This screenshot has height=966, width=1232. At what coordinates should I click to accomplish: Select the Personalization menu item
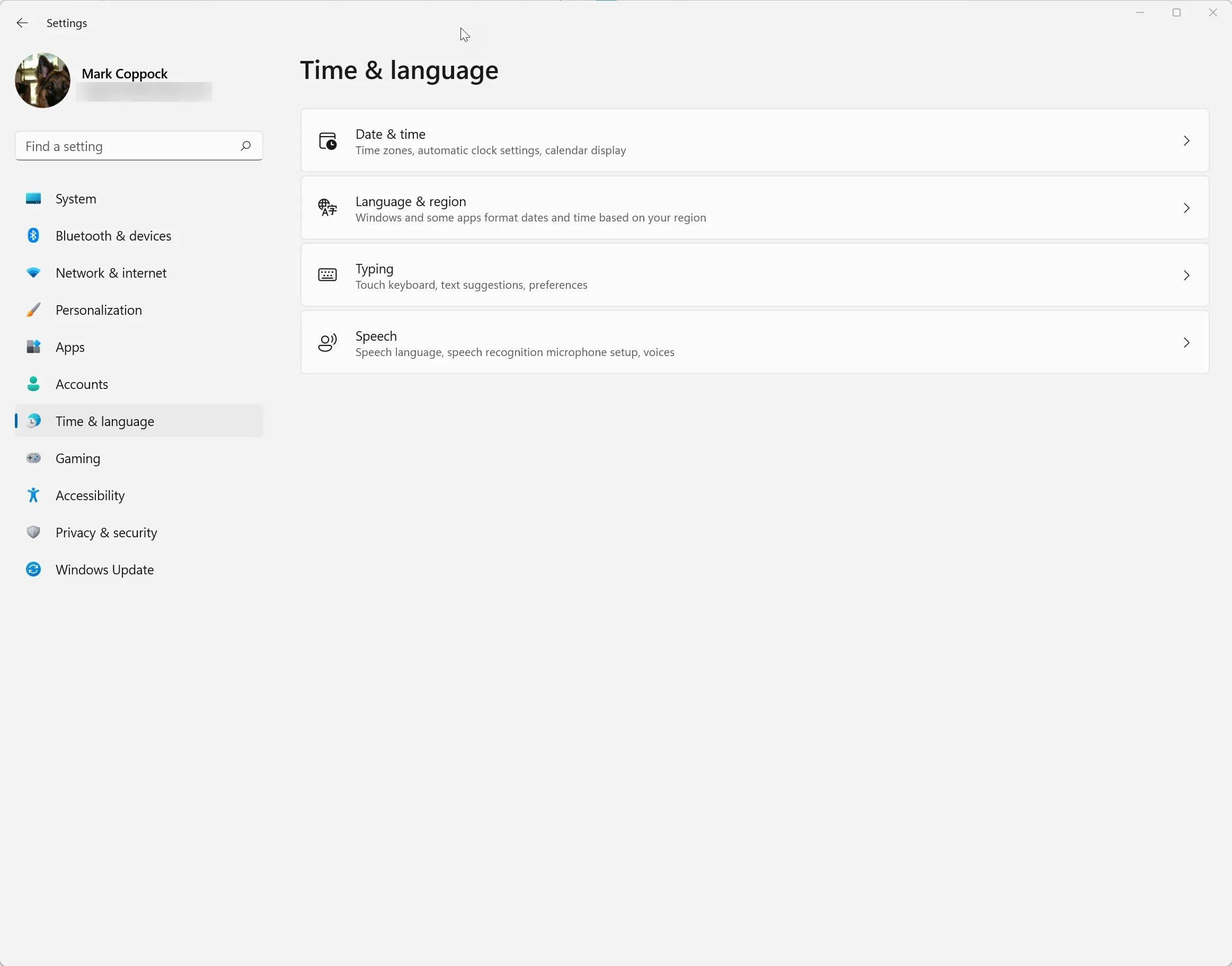click(98, 310)
